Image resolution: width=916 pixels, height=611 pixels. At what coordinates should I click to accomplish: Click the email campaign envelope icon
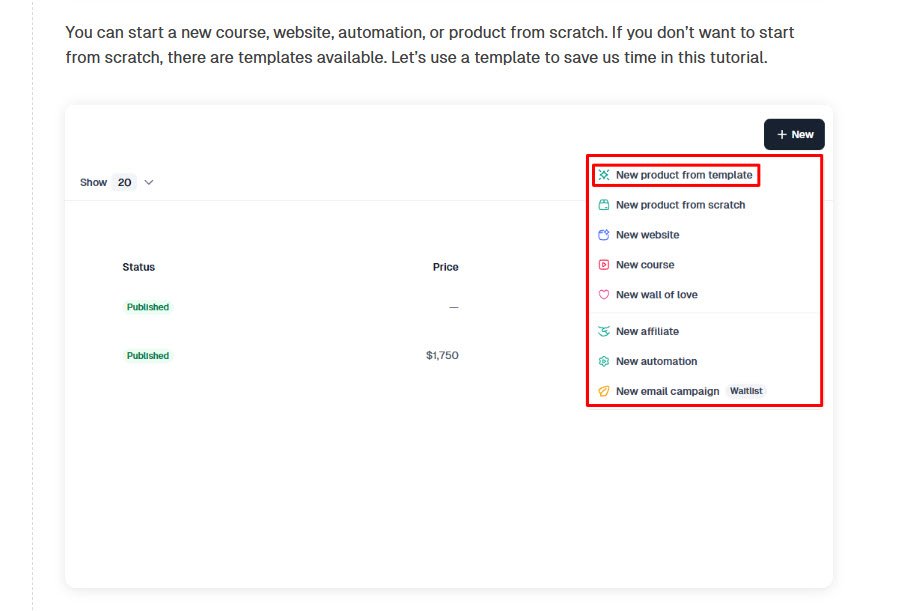click(602, 391)
